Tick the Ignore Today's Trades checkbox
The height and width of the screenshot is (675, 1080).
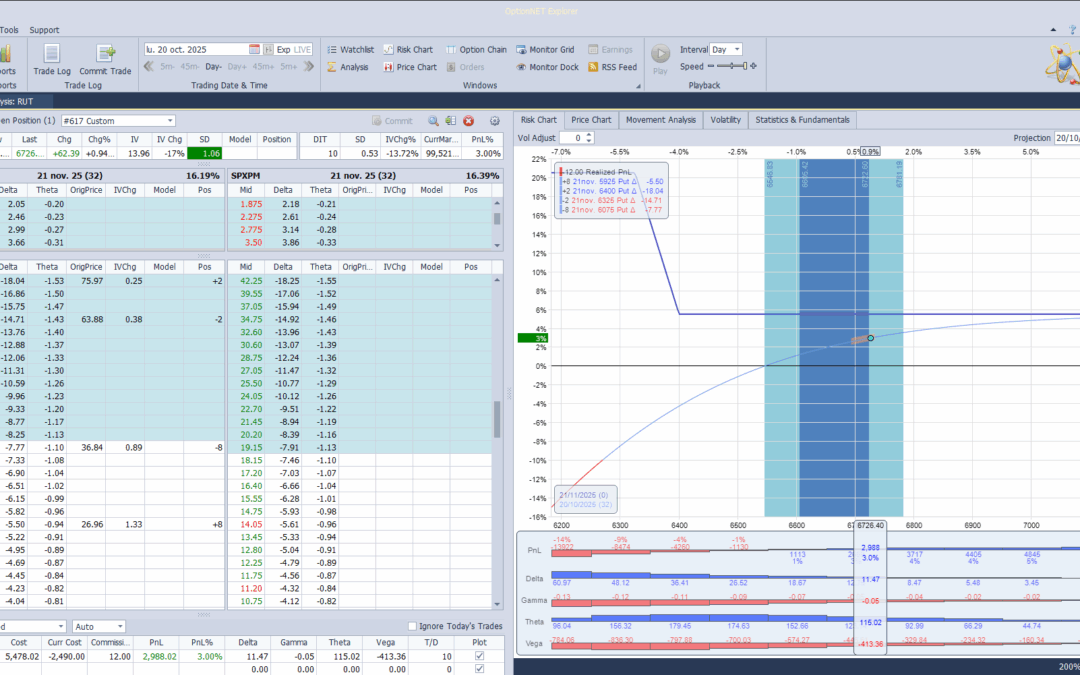coord(413,626)
